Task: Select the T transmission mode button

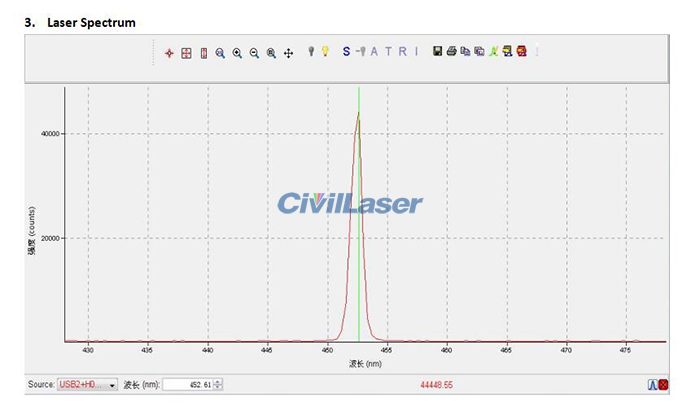Action: tap(388, 51)
